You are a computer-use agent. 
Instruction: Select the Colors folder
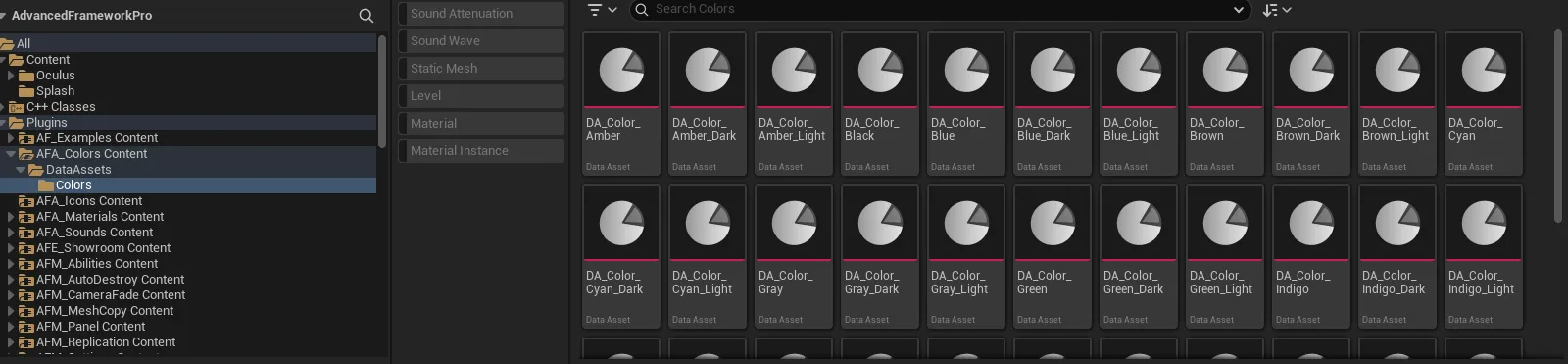tap(188, 185)
